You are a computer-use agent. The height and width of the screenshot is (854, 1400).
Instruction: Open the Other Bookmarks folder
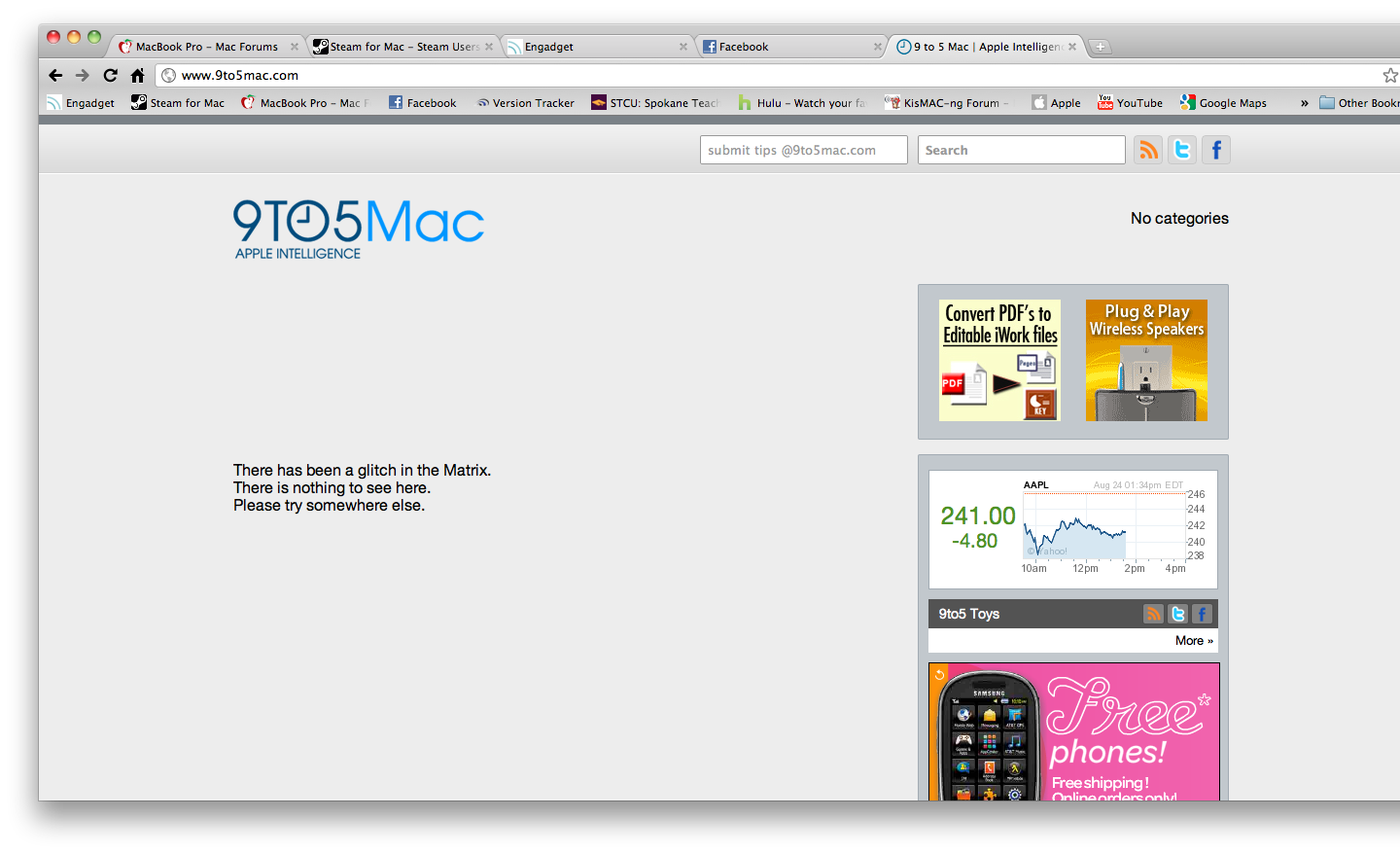click(x=1359, y=103)
